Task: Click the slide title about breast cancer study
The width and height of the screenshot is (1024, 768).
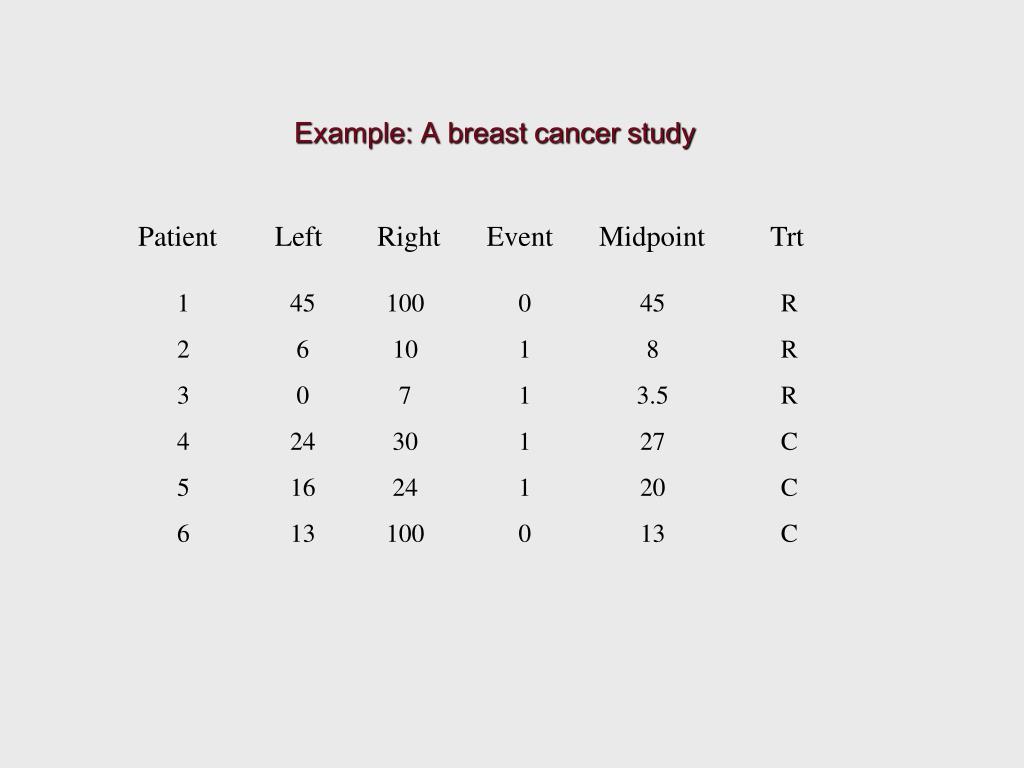Action: coord(495,134)
